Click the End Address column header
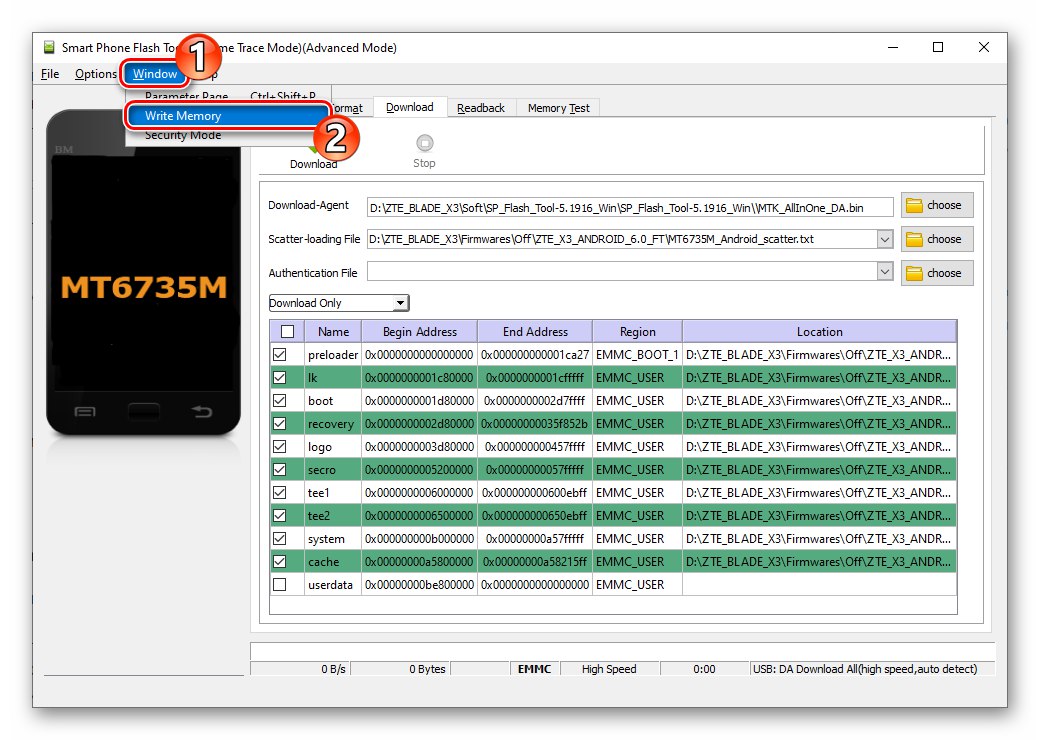 535,332
